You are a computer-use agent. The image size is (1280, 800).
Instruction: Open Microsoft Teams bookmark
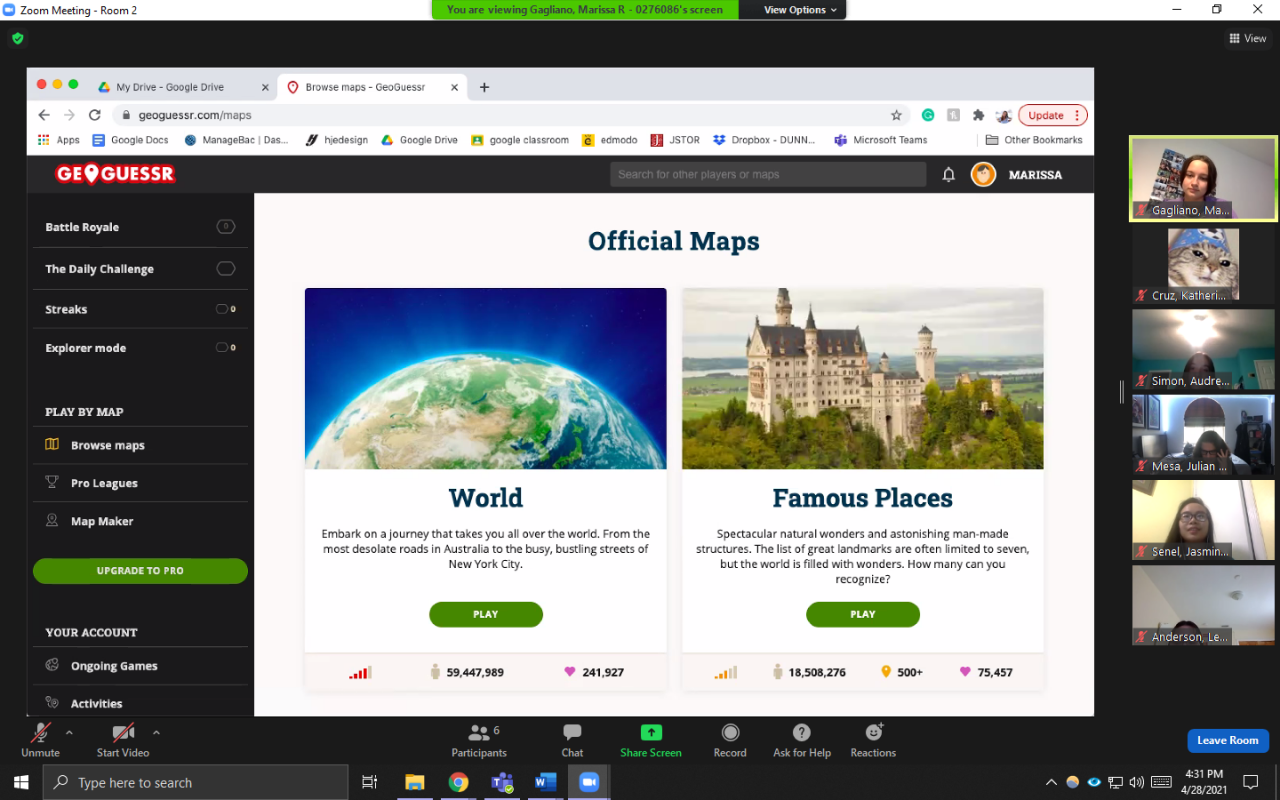(x=881, y=140)
